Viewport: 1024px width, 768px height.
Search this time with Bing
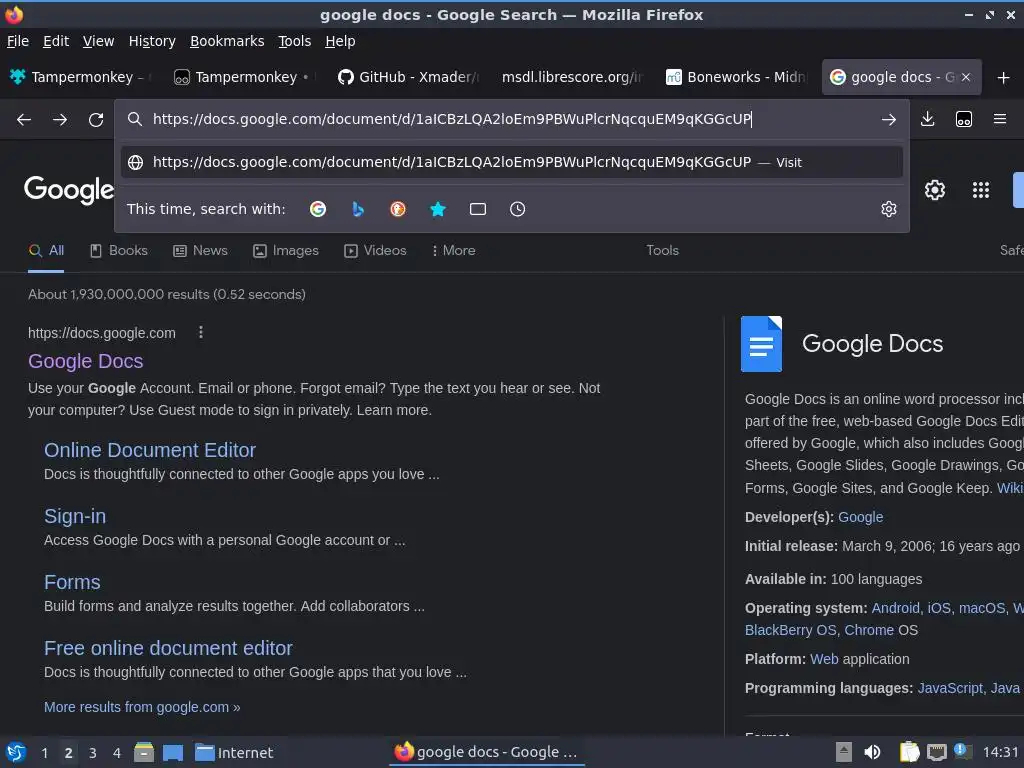pos(358,209)
